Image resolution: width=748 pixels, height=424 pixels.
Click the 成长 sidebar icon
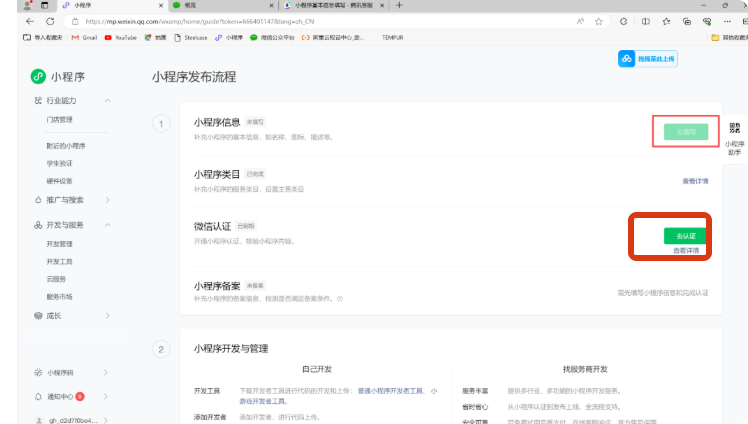pyautogui.click(x=38, y=316)
